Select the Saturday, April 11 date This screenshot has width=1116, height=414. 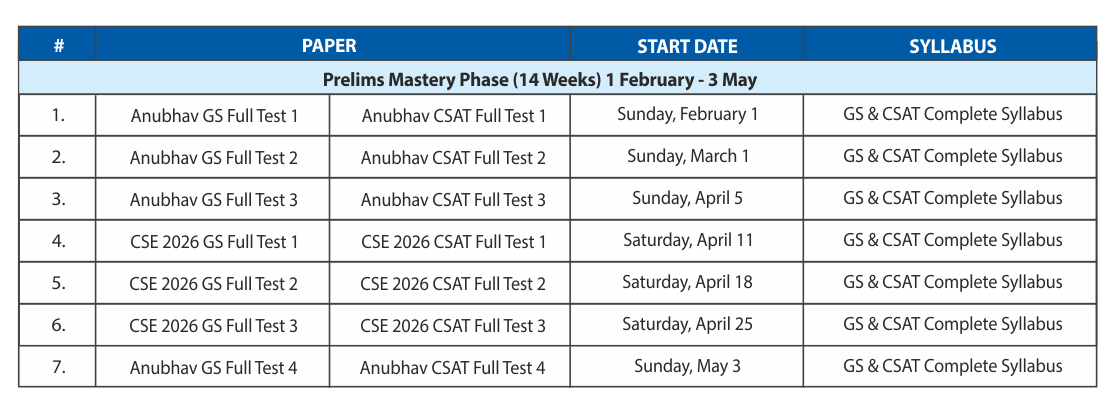687,240
